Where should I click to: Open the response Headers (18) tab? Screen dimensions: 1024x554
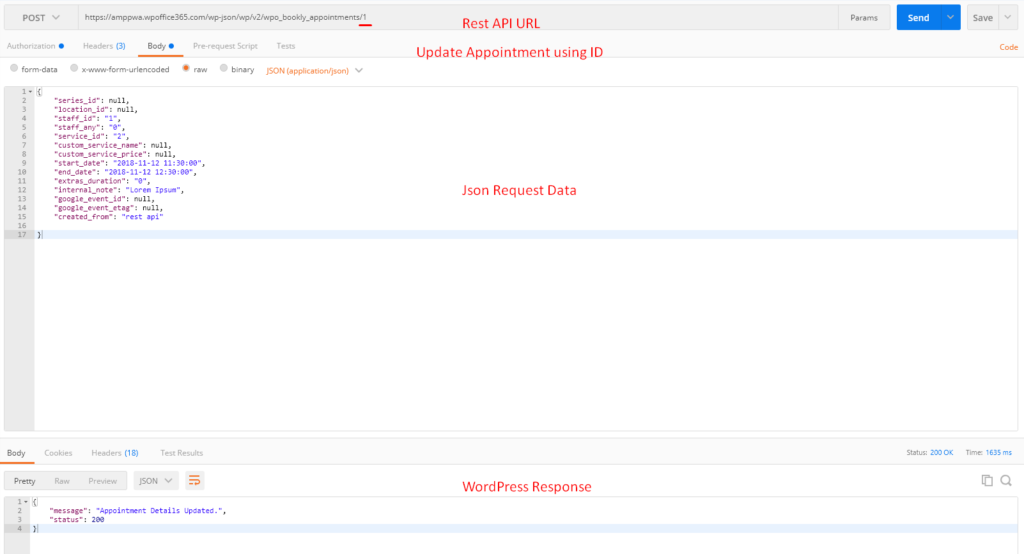coord(115,453)
